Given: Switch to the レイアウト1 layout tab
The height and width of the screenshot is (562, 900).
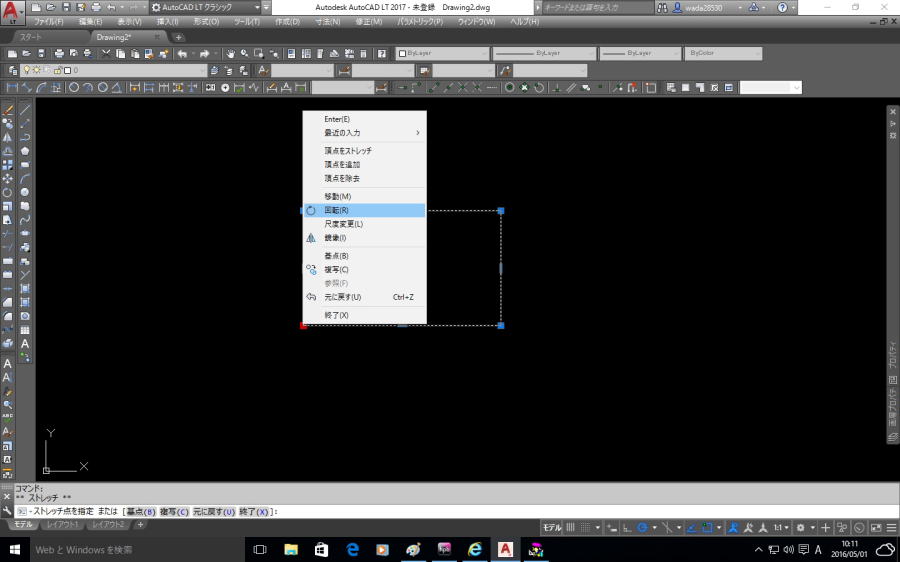Looking at the screenshot, I should click(x=63, y=525).
